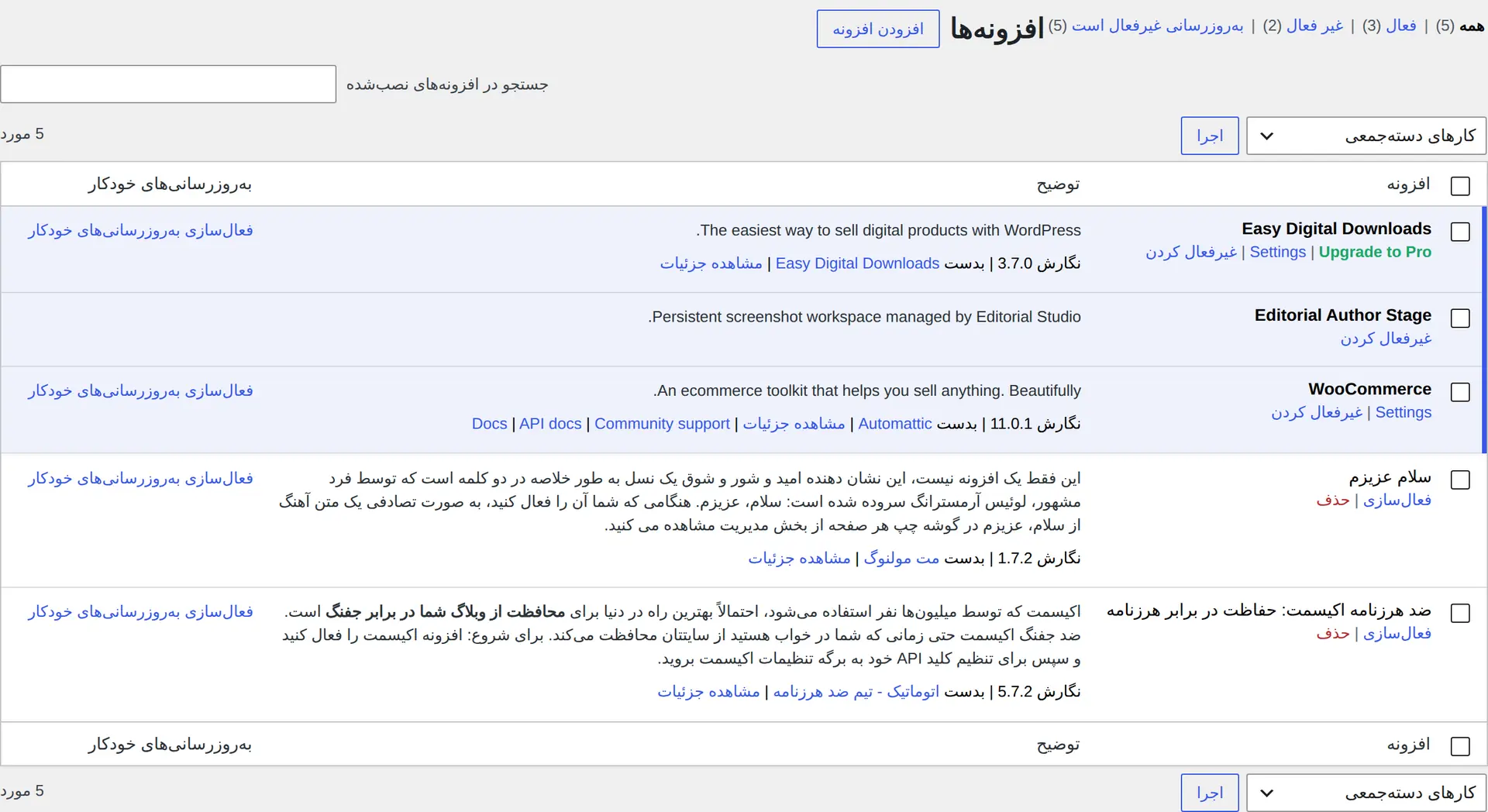The image size is (1488, 812).
Task: Show all plugins with the همه (5) filter
Action: (x=1460, y=26)
